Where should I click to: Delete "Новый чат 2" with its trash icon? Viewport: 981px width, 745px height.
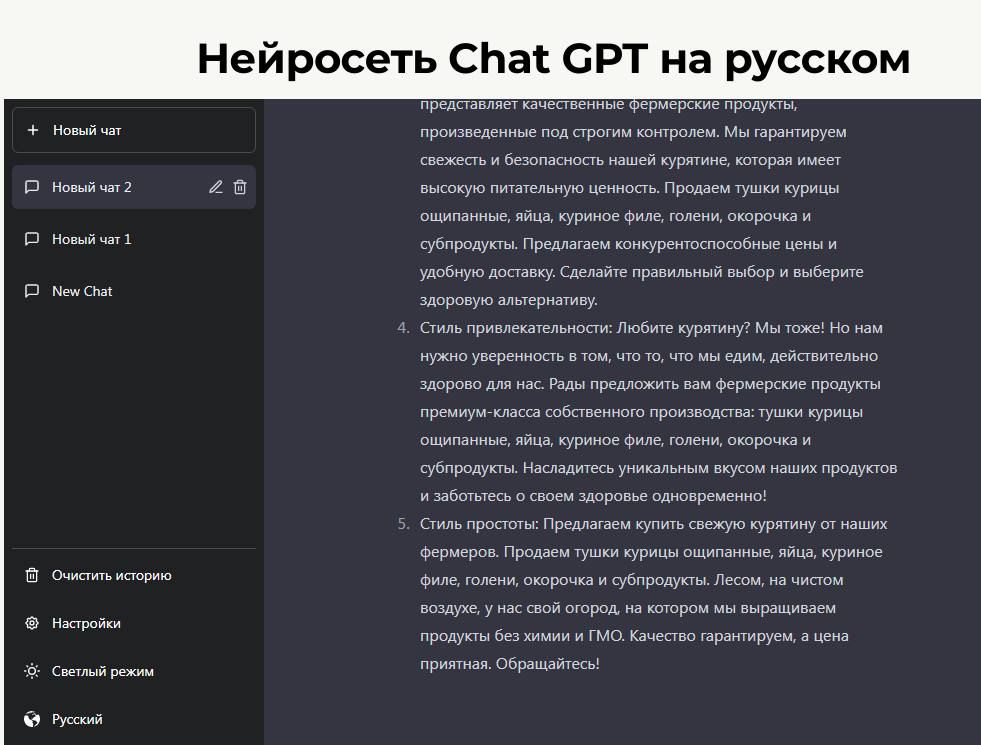pyautogui.click(x=240, y=187)
